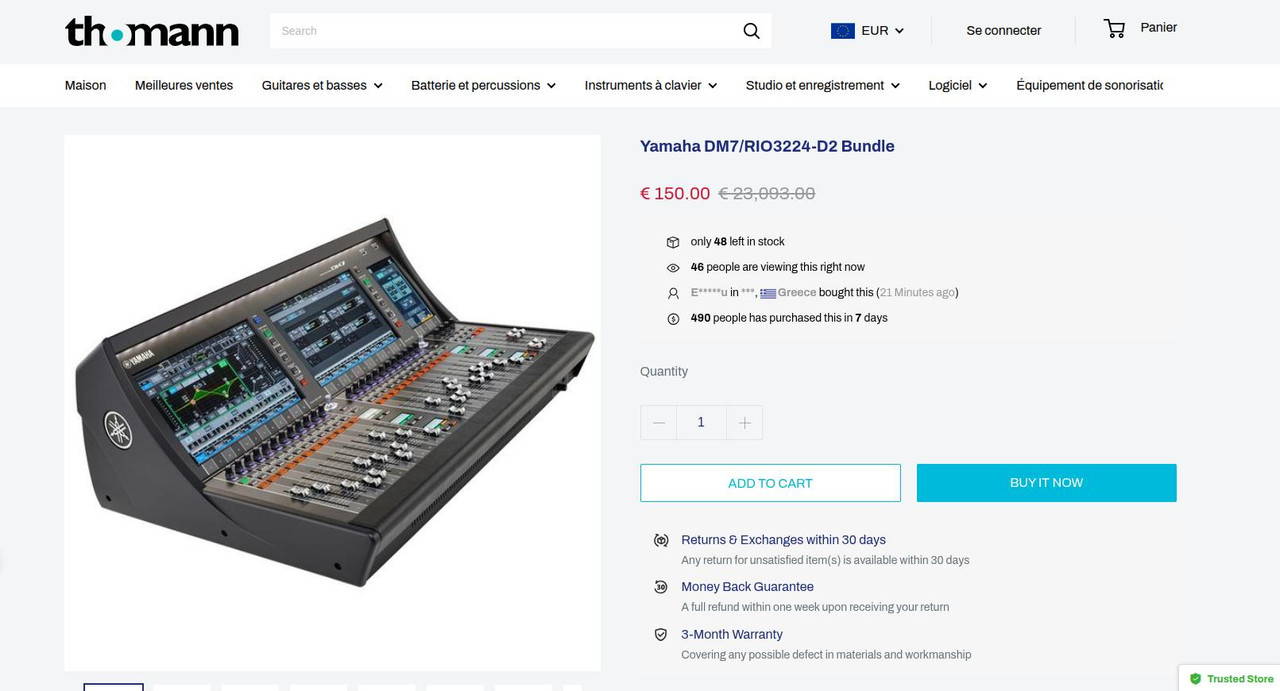Screen dimensions: 1280x691
Task: Click the purchases coin icon
Action: 673,319
